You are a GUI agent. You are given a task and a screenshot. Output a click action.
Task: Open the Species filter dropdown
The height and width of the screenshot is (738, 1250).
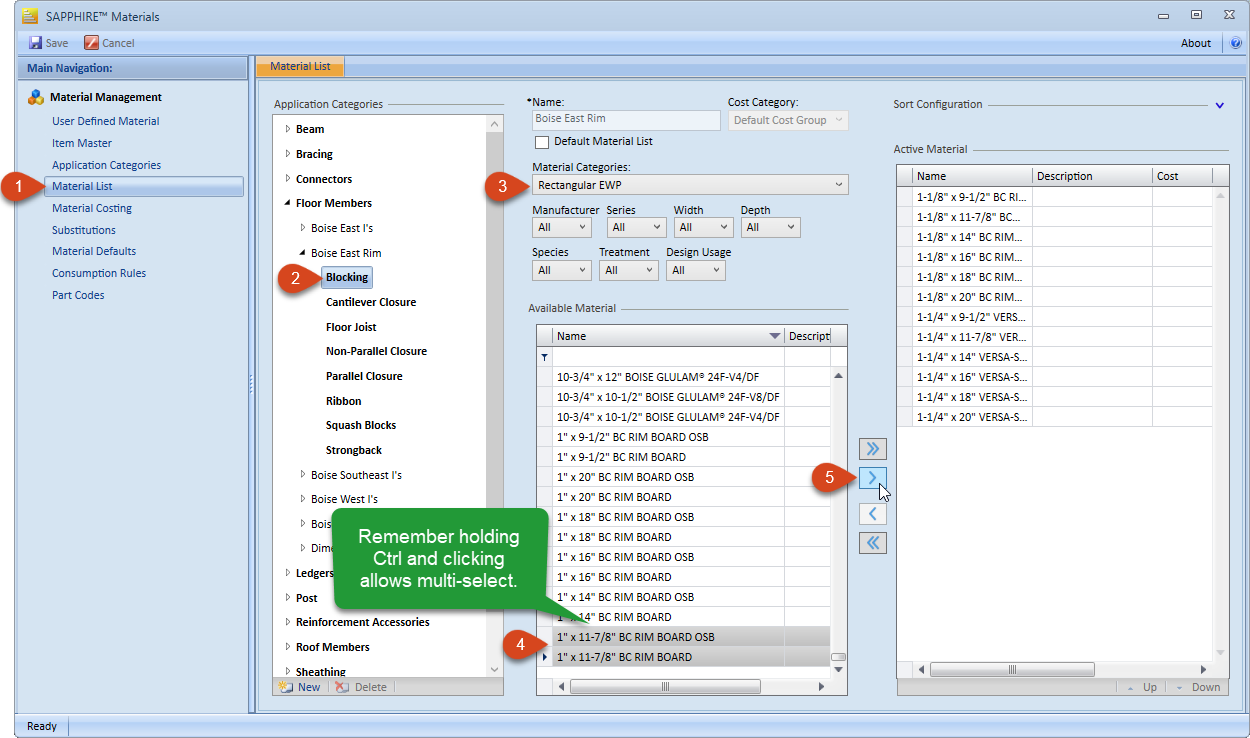point(562,270)
